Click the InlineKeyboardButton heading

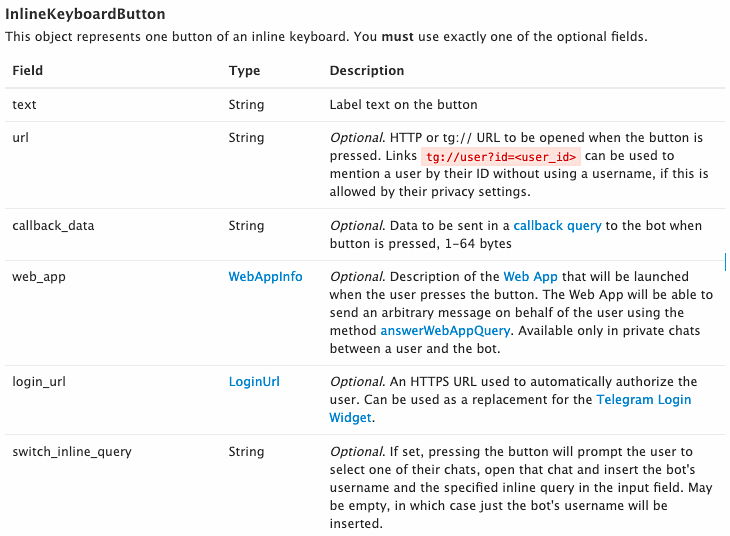point(85,14)
